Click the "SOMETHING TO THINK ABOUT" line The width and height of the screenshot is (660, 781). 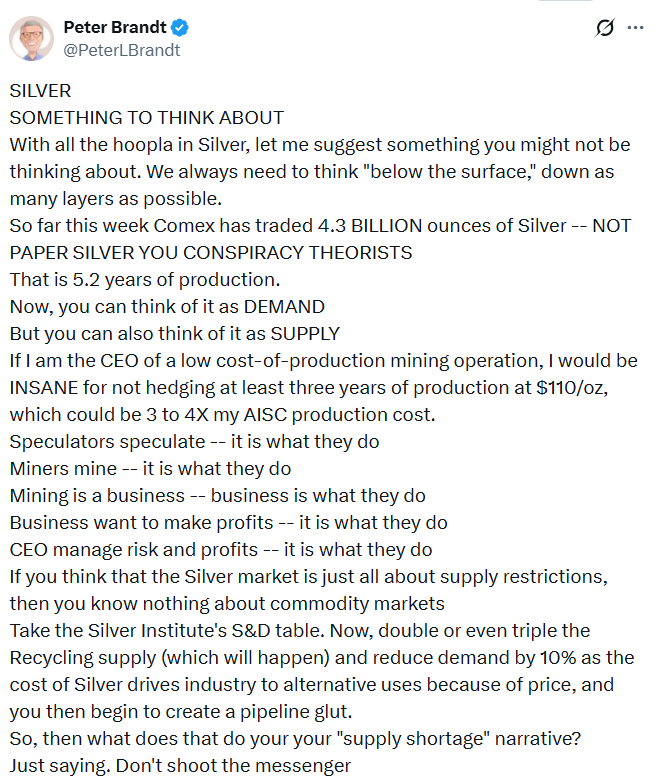tap(147, 117)
